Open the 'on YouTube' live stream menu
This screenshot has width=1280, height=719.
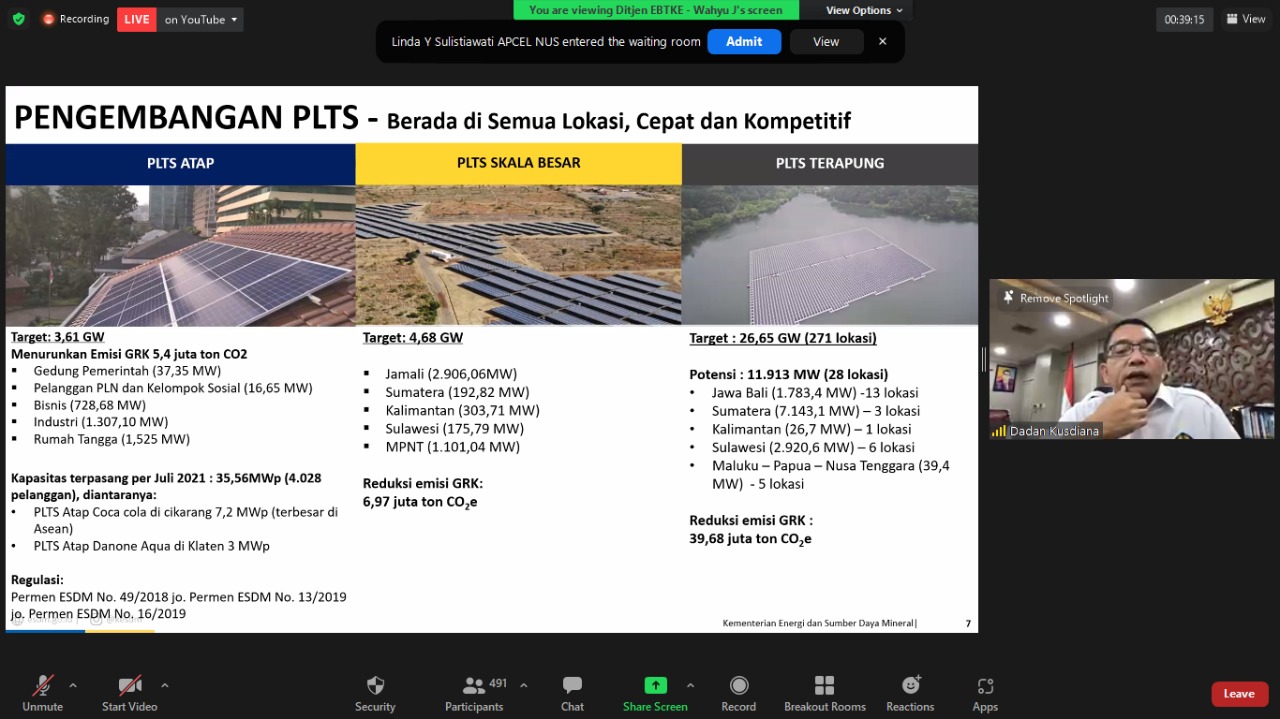click(201, 19)
